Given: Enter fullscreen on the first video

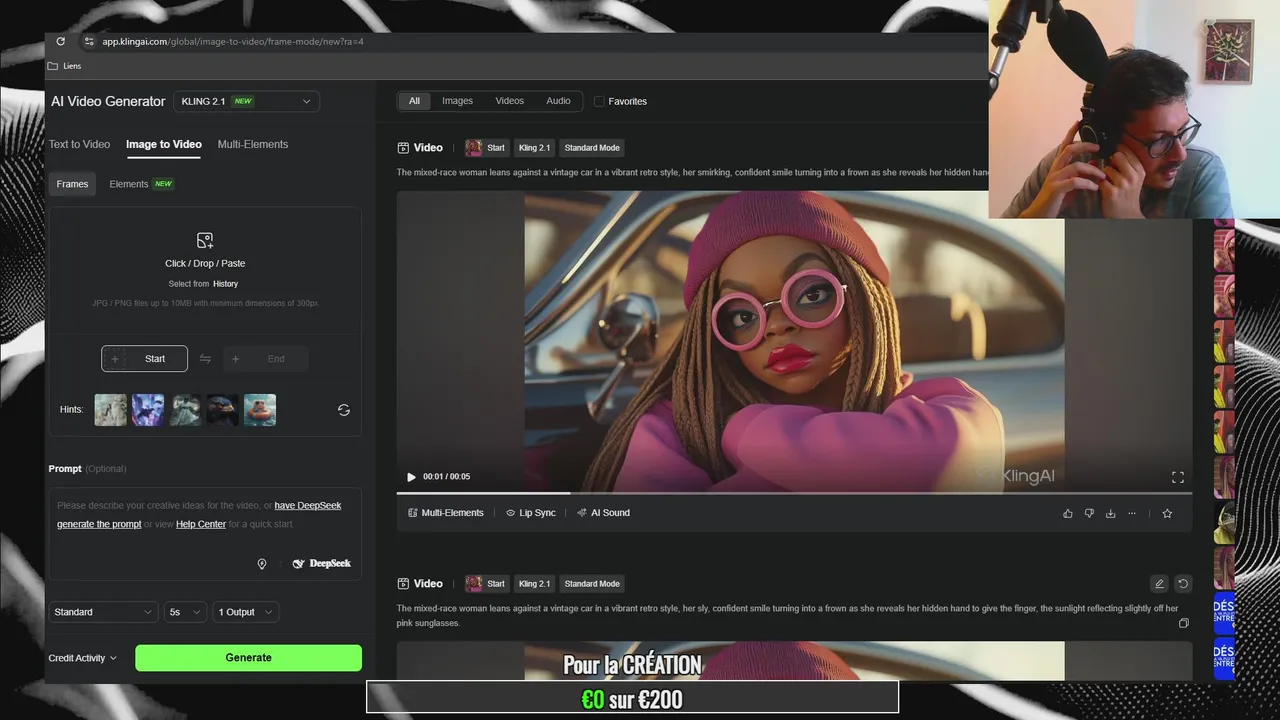Looking at the screenshot, I should [1178, 477].
